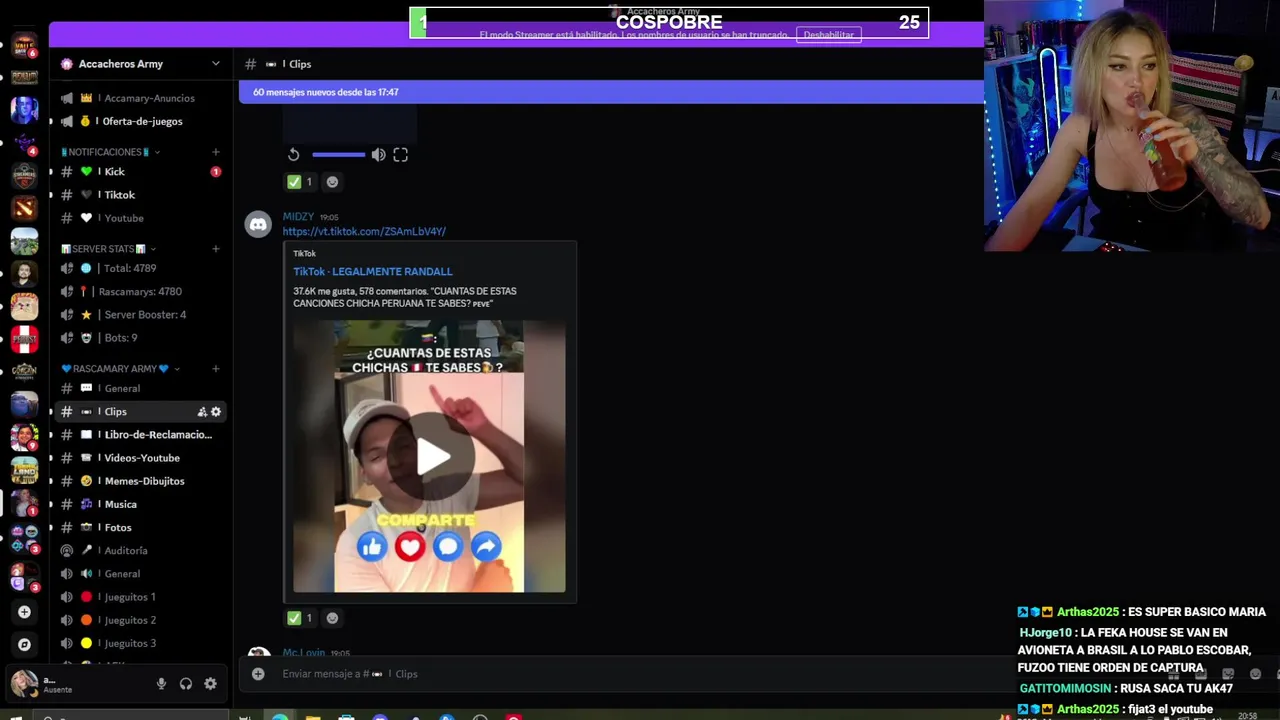Viewport: 1280px width, 720px height.
Task: Mute the video player speaker icon
Action: (x=378, y=155)
